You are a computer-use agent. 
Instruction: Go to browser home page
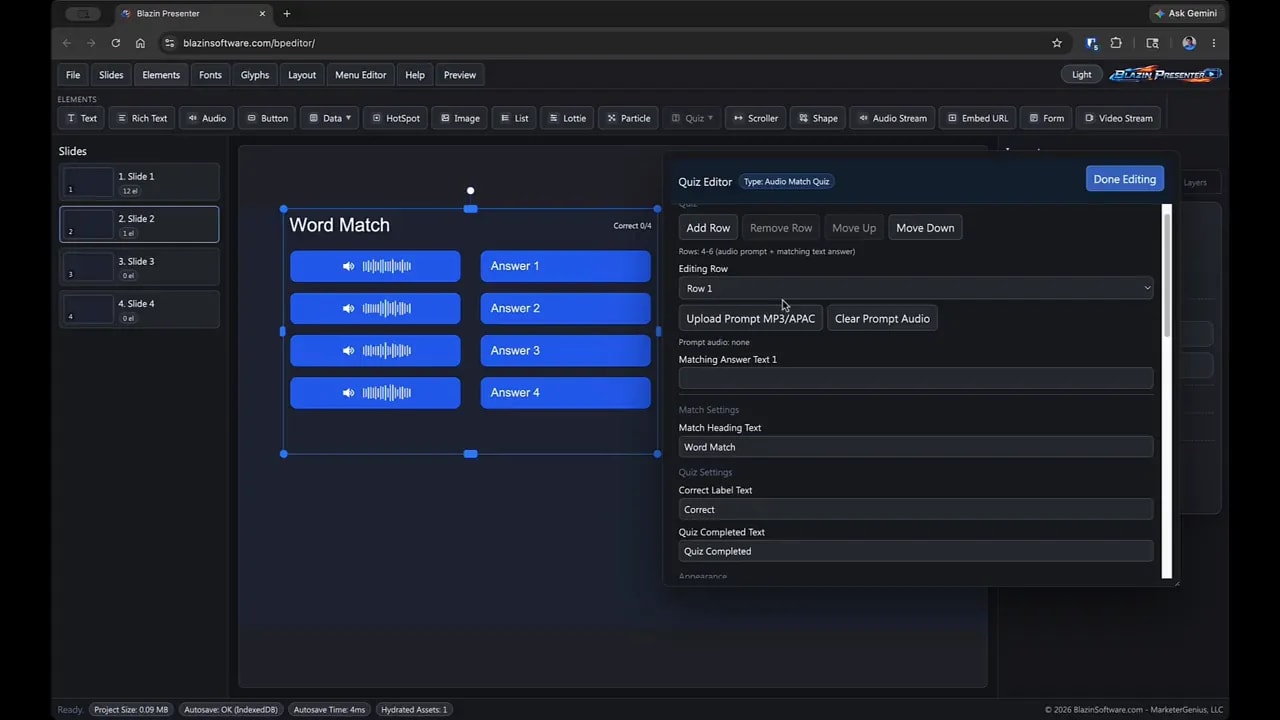140,43
